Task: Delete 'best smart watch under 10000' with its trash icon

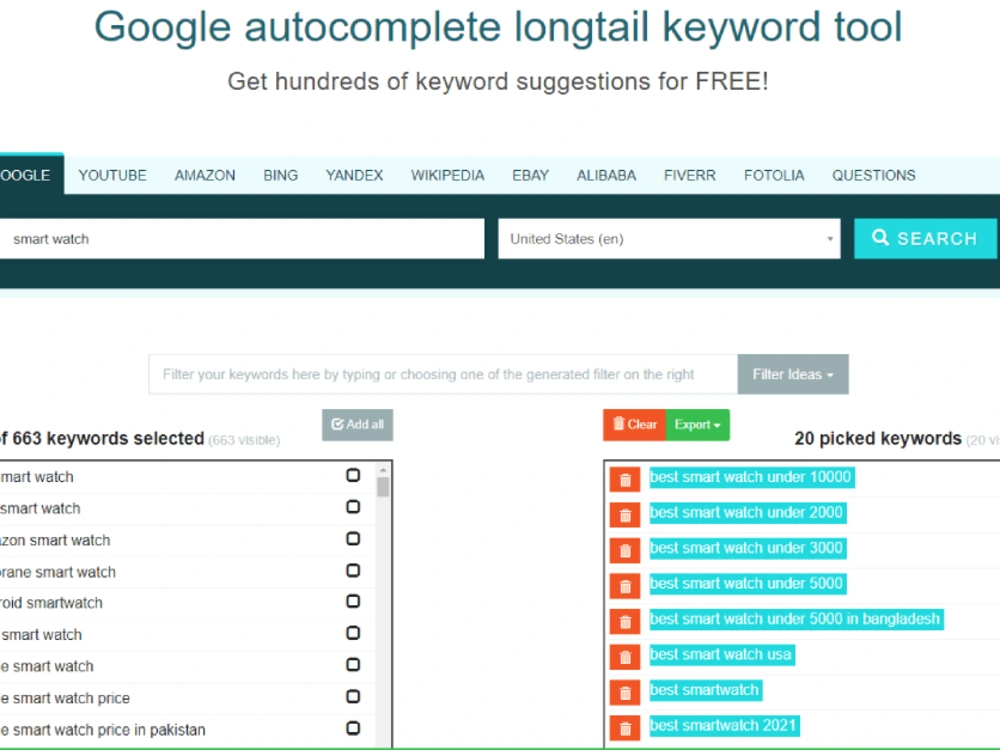Action: click(x=625, y=480)
